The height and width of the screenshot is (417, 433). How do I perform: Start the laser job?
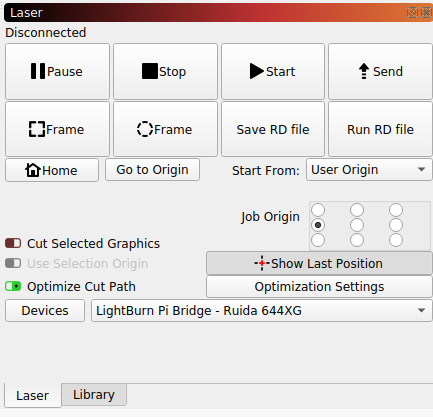pyautogui.click(x=273, y=71)
